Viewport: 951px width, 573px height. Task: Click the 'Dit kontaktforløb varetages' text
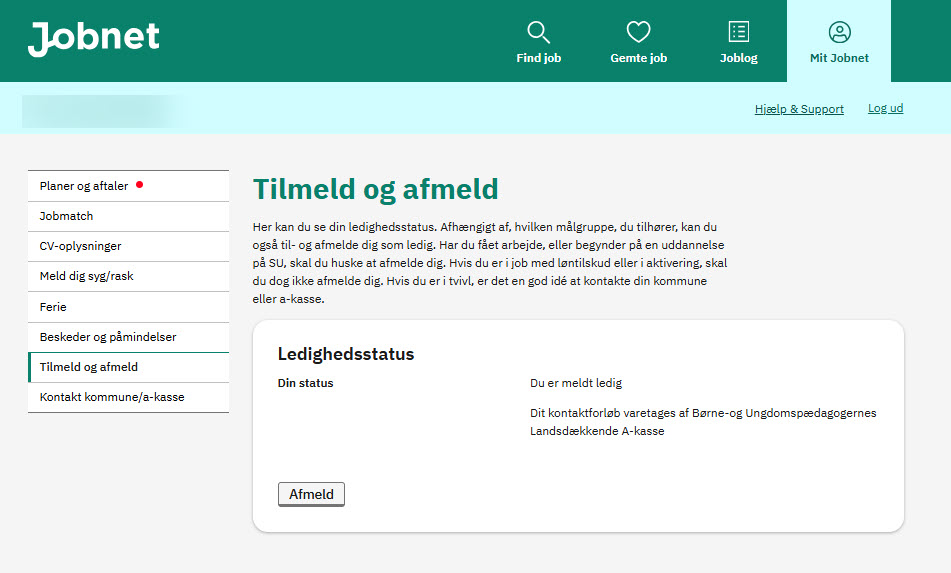coord(703,422)
